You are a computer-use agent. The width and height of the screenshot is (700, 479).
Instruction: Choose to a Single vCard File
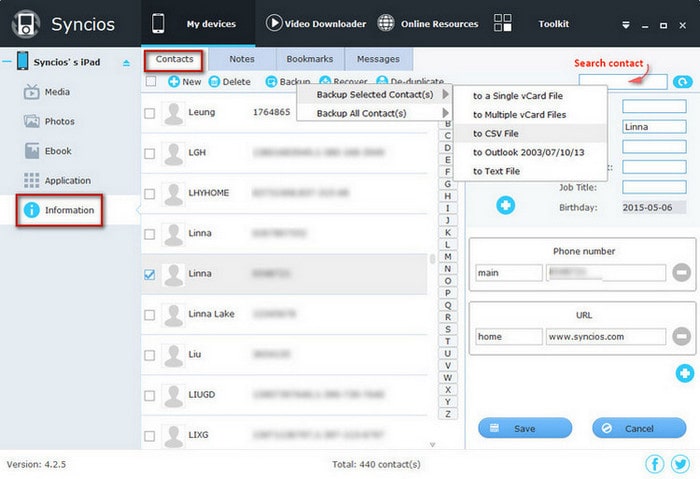click(530, 96)
